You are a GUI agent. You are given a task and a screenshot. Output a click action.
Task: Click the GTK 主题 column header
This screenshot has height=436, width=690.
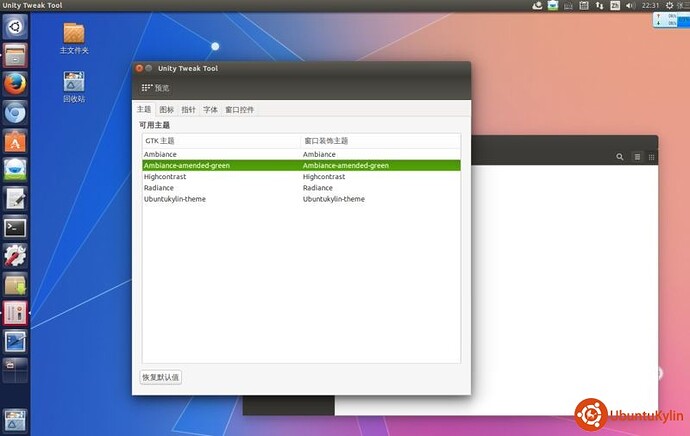[x=222, y=141]
